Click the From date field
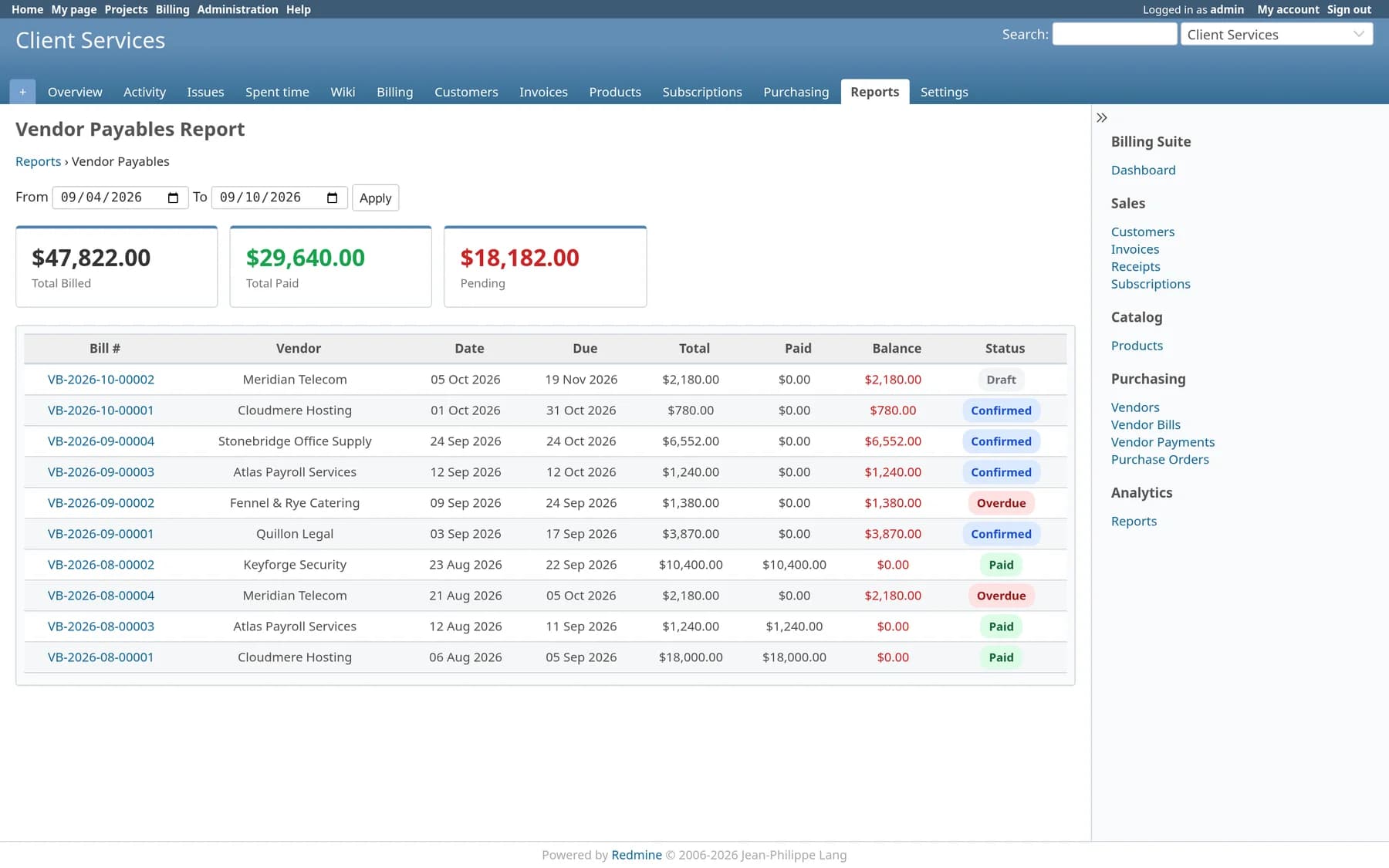 (120, 198)
